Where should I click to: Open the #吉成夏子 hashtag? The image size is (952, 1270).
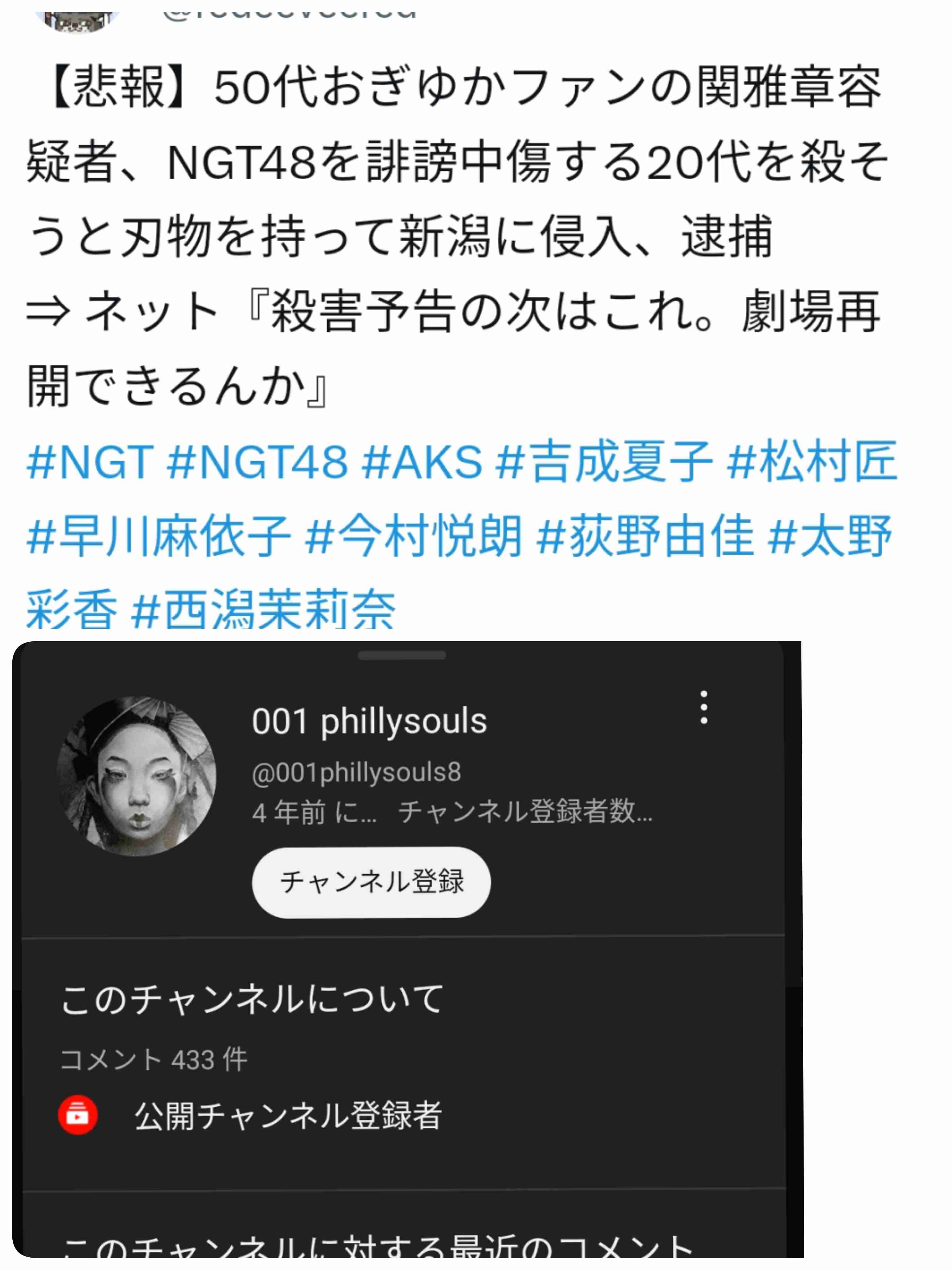(605, 462)
